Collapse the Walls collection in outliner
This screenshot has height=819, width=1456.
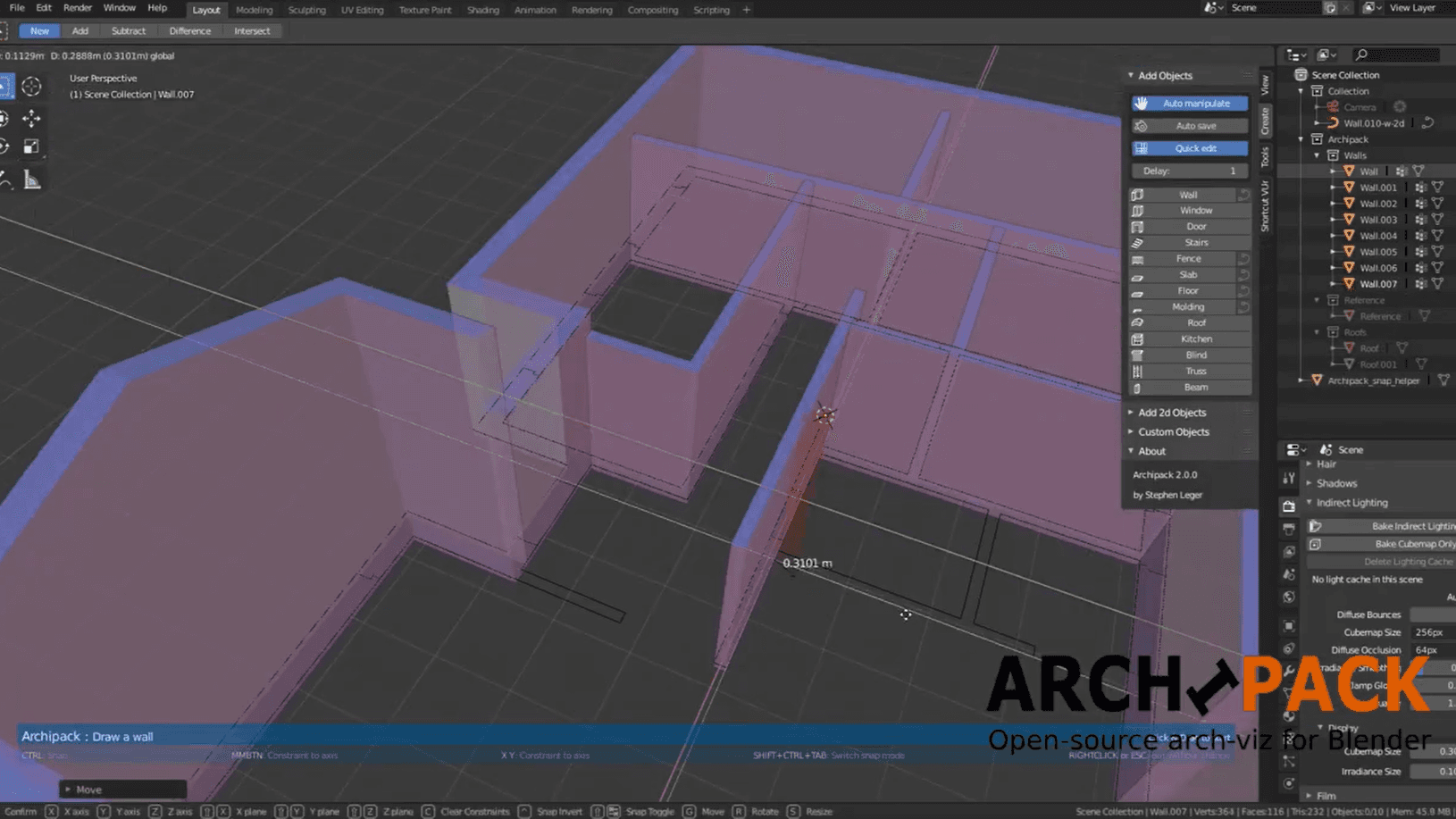pos(1317,155)
